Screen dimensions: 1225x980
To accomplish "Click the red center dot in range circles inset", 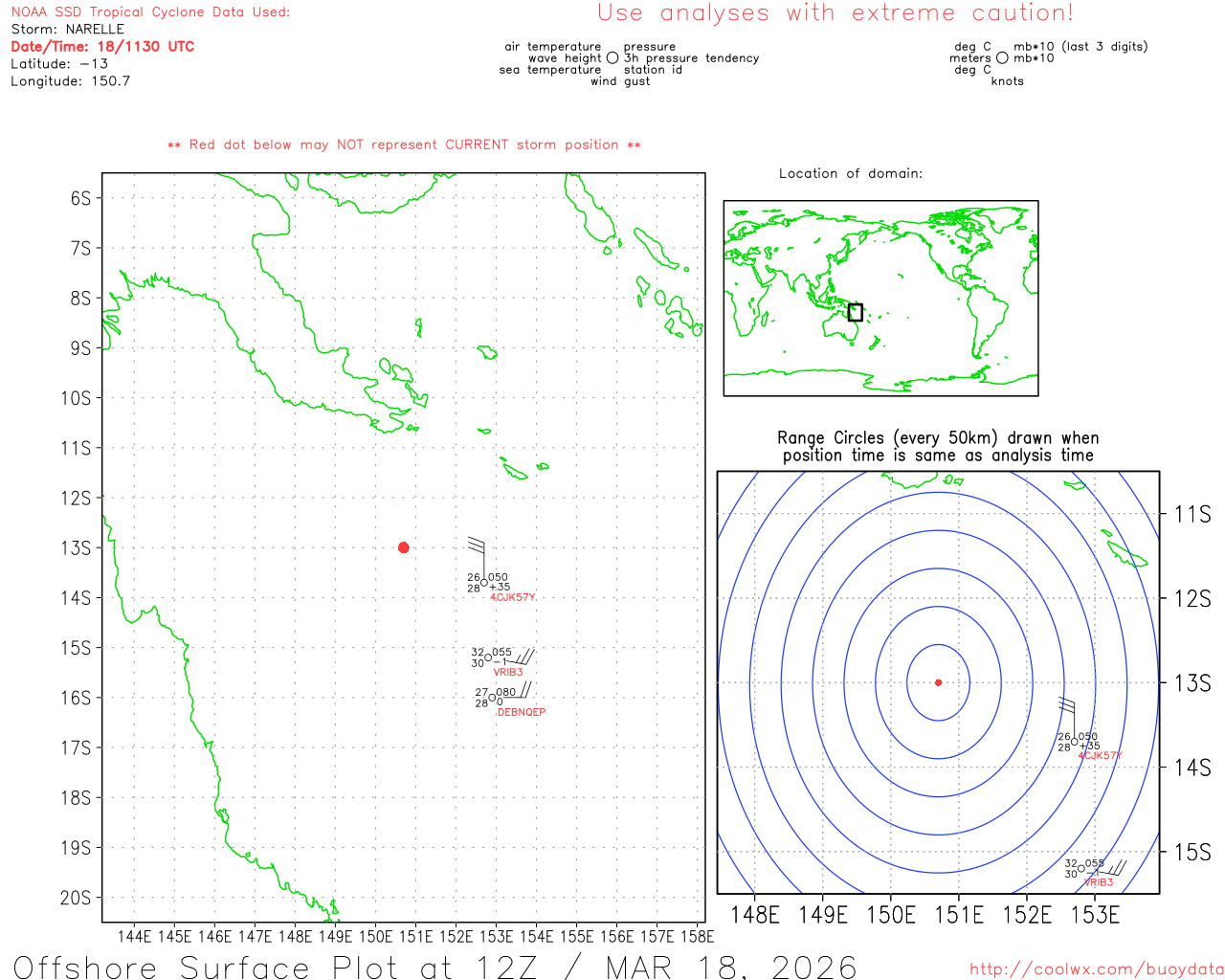I will click(938, 682).
